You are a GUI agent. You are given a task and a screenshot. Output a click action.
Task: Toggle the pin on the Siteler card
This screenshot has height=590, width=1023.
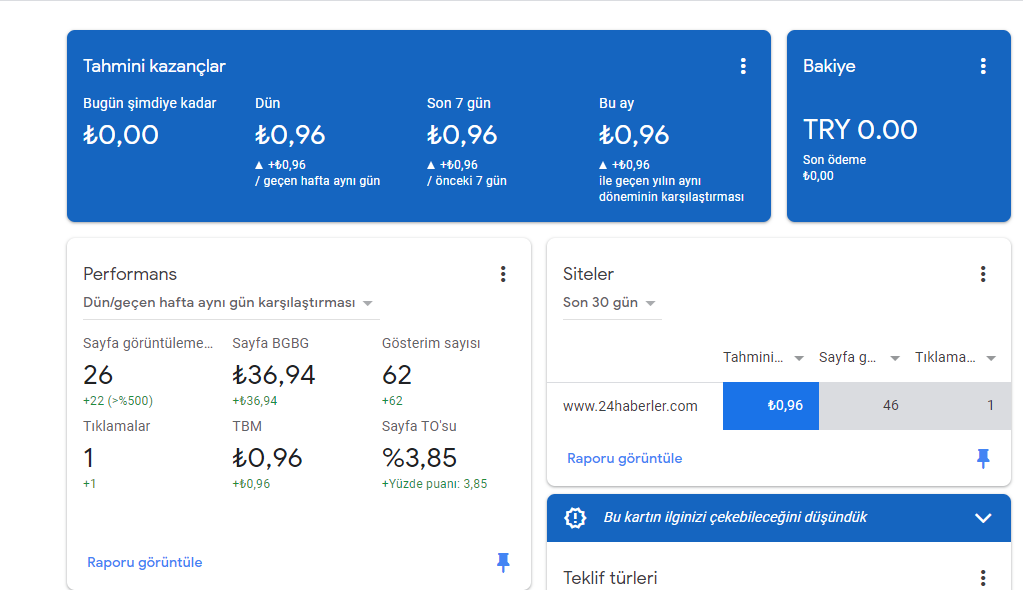coord(983,459)
